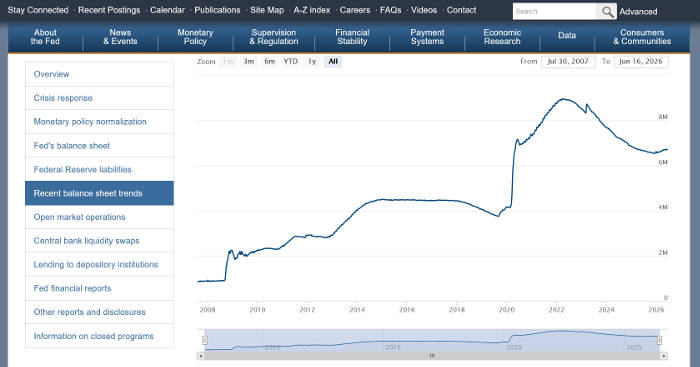Open Payment Systems menu
The height and width of the screenshot is (367, 700).
tap(427, 37)
